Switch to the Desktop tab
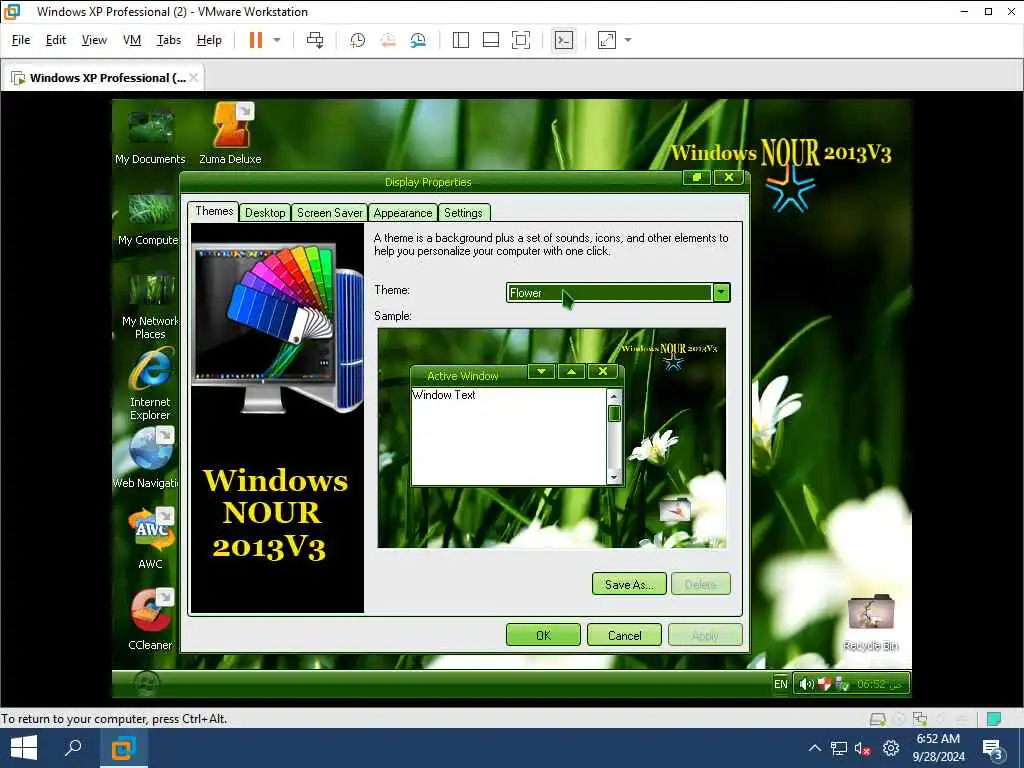Screen dimensions: 1024x768 coord(265,213)
